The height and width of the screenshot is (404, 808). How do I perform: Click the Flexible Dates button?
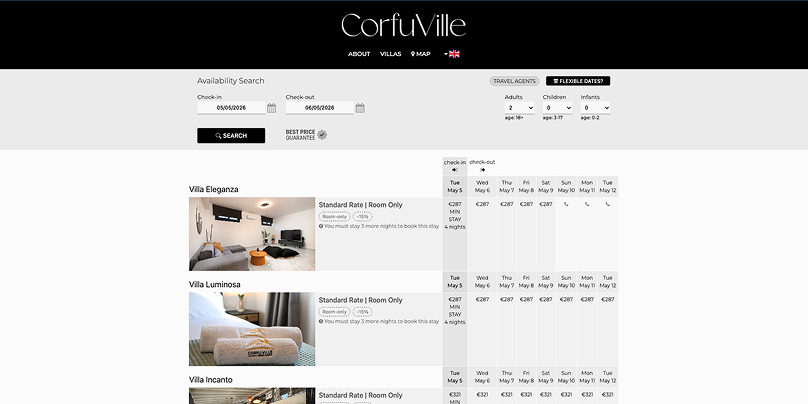578,81
